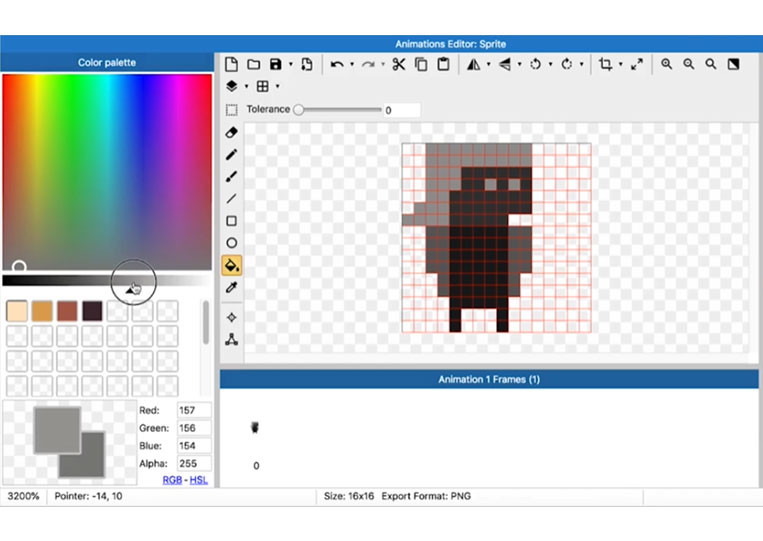Save the sprite image
Viewport: 763px width, 541px height.
[x=275, y=64]
